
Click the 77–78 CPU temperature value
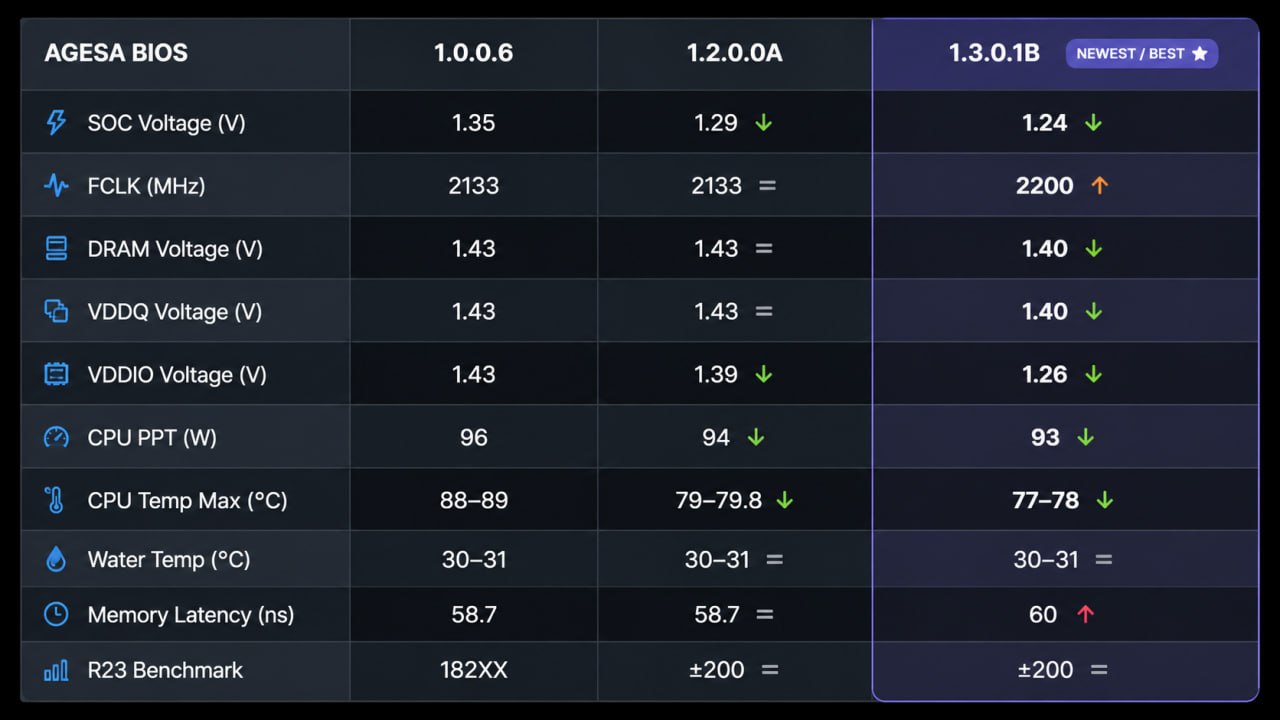pos(1046,500)
